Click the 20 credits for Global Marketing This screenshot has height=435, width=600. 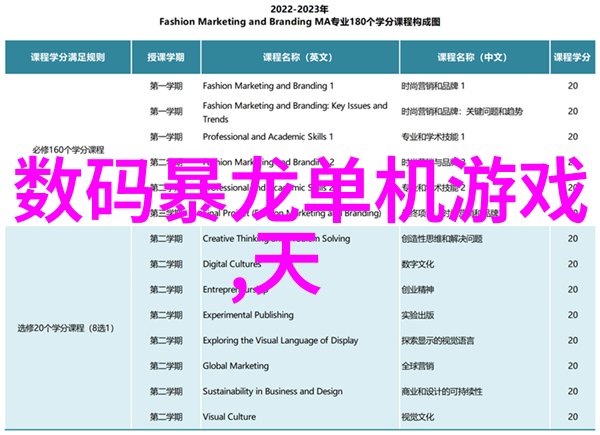573,366
